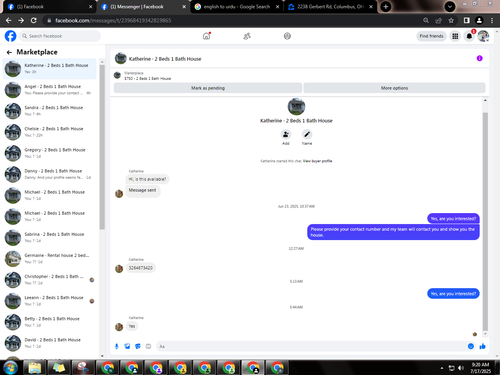This screenshot has width=500, height=375.
Task: Click More options button
Action: click(394, 88)
